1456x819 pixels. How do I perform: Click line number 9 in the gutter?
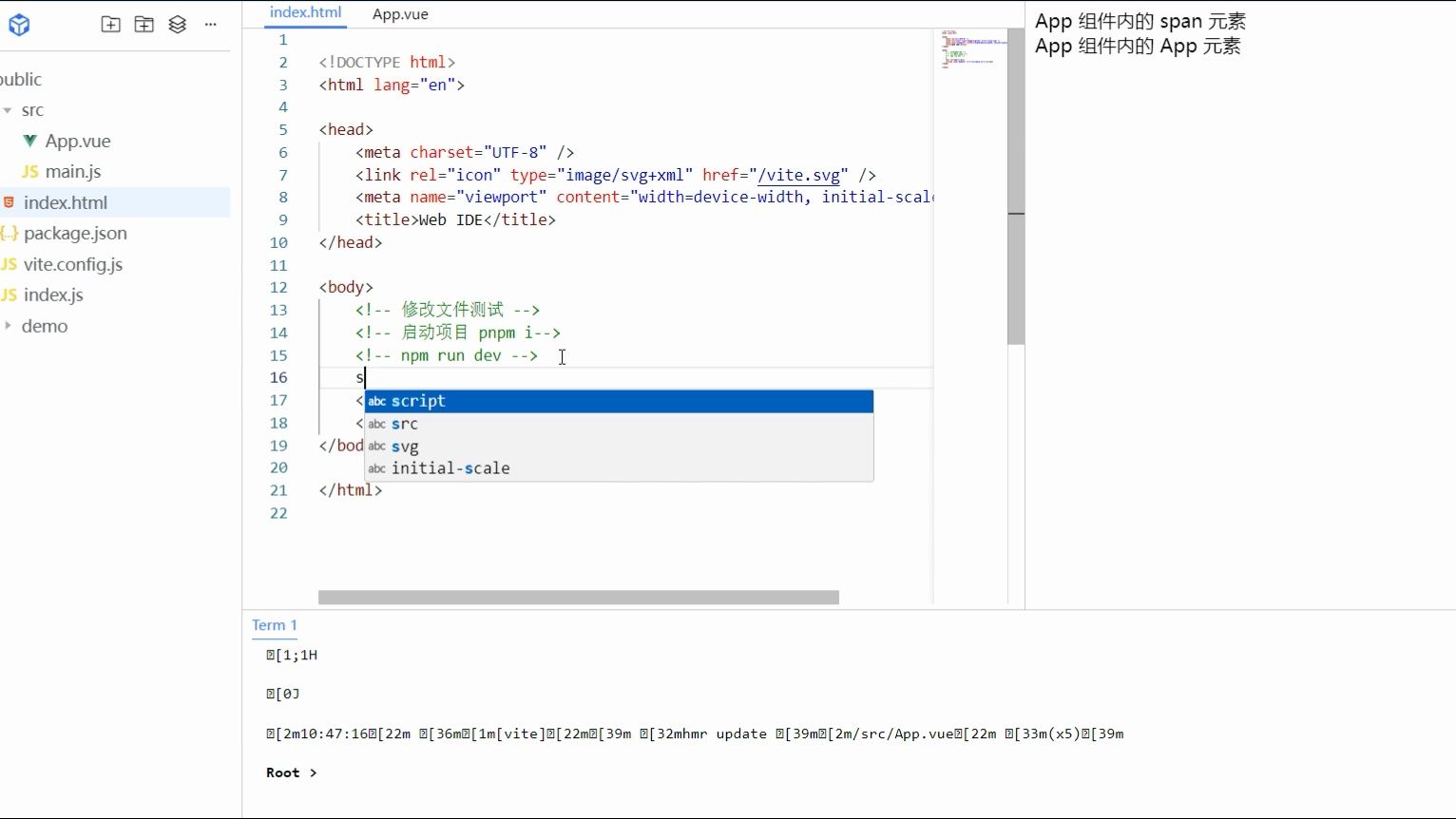282,219
